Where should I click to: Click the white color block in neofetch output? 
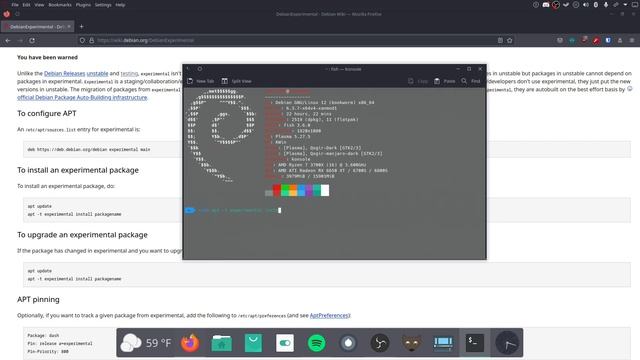point(325,190)
